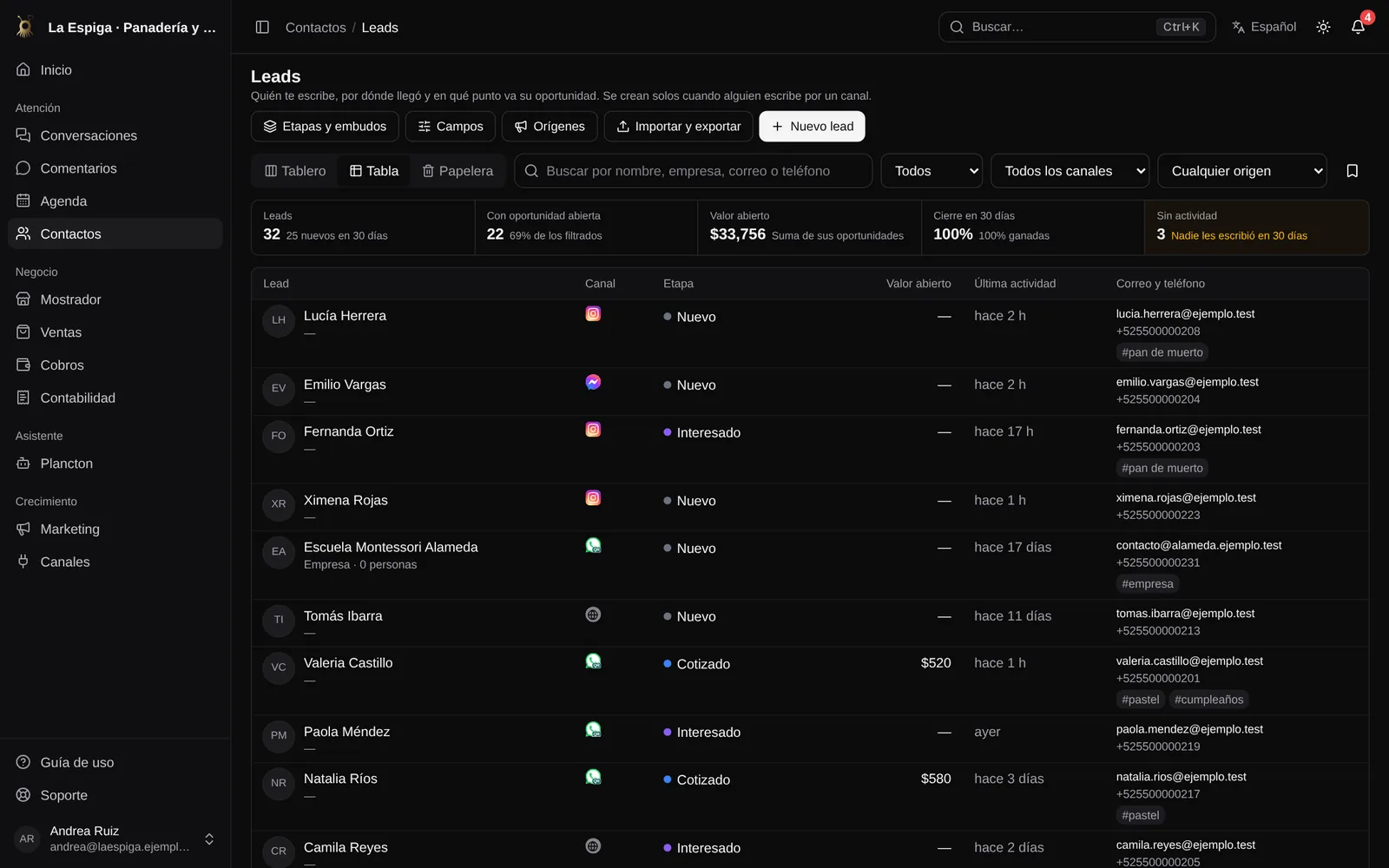Click Fernanda Ortiz's Instagram channel icon
Viewport: 1389px width, 868px height.
(x=593, y=430)
